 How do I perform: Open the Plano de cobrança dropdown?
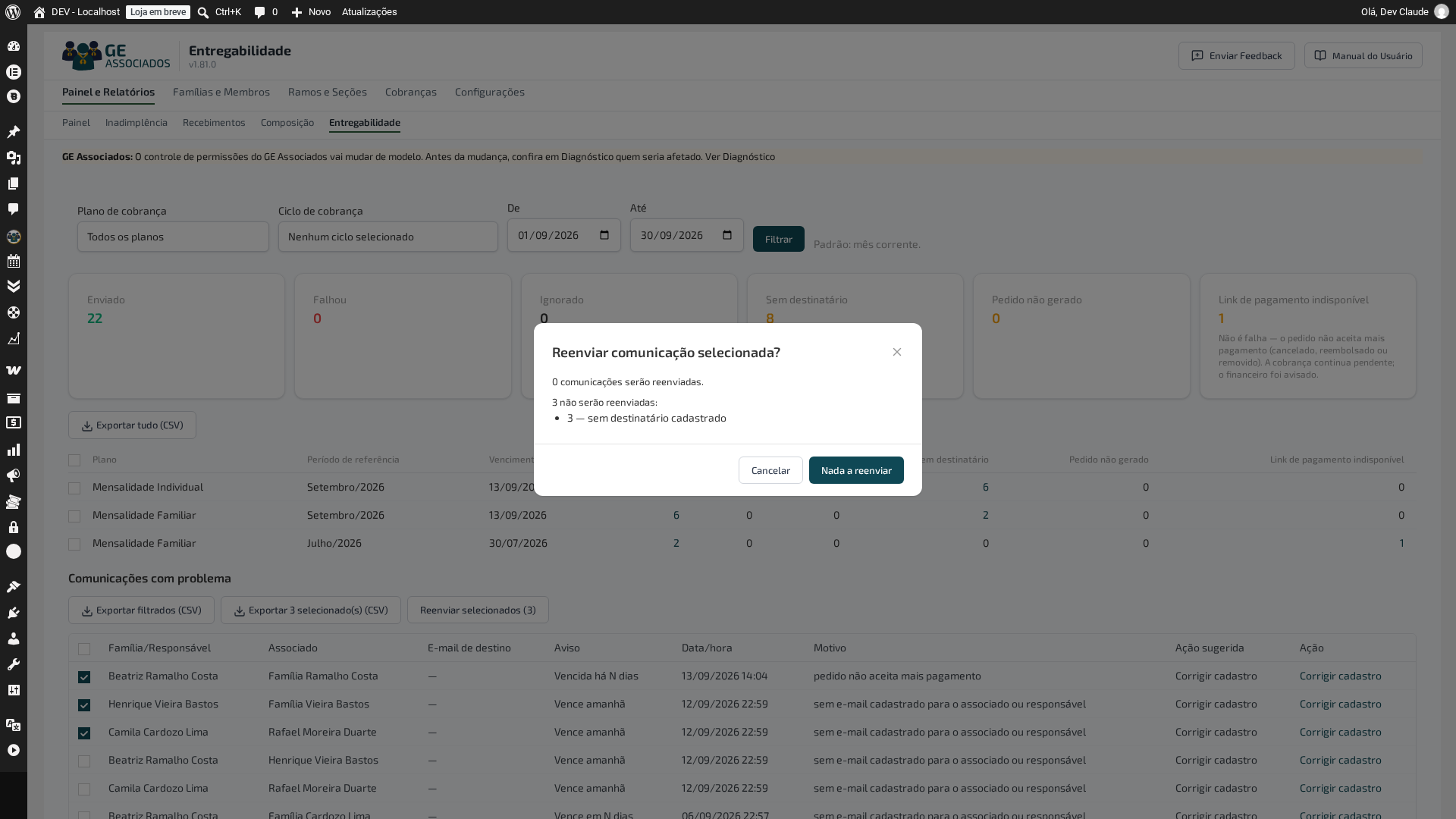(173, 237)
